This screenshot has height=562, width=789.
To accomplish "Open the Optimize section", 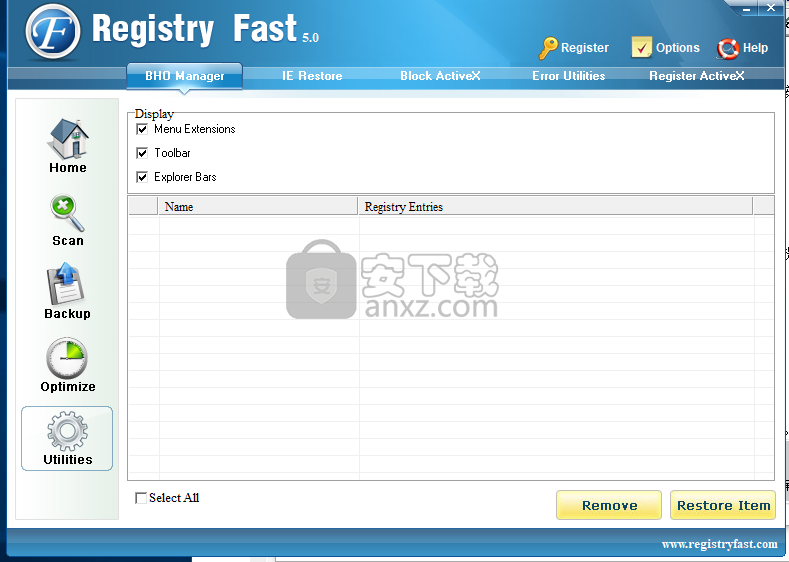I will 68,365.
